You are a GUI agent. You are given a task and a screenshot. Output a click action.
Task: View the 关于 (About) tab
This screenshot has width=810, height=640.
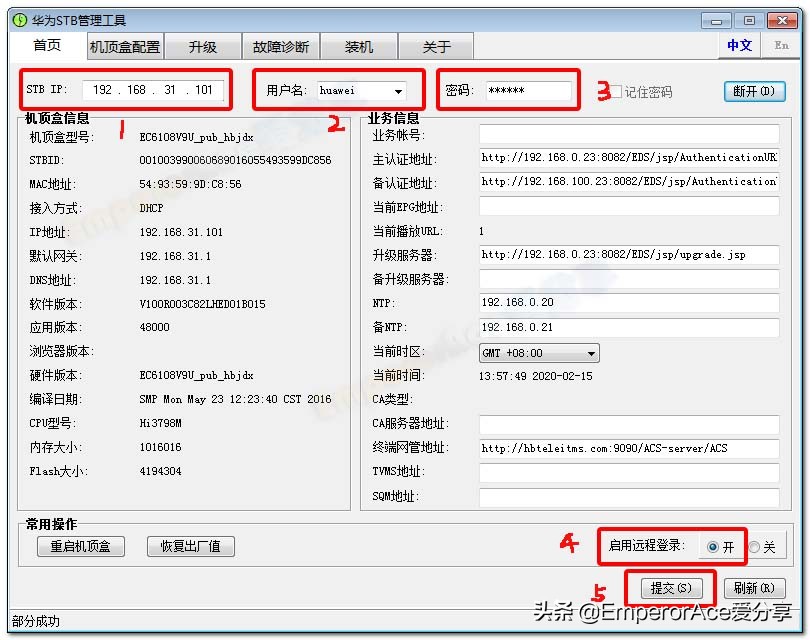point(433,46)
